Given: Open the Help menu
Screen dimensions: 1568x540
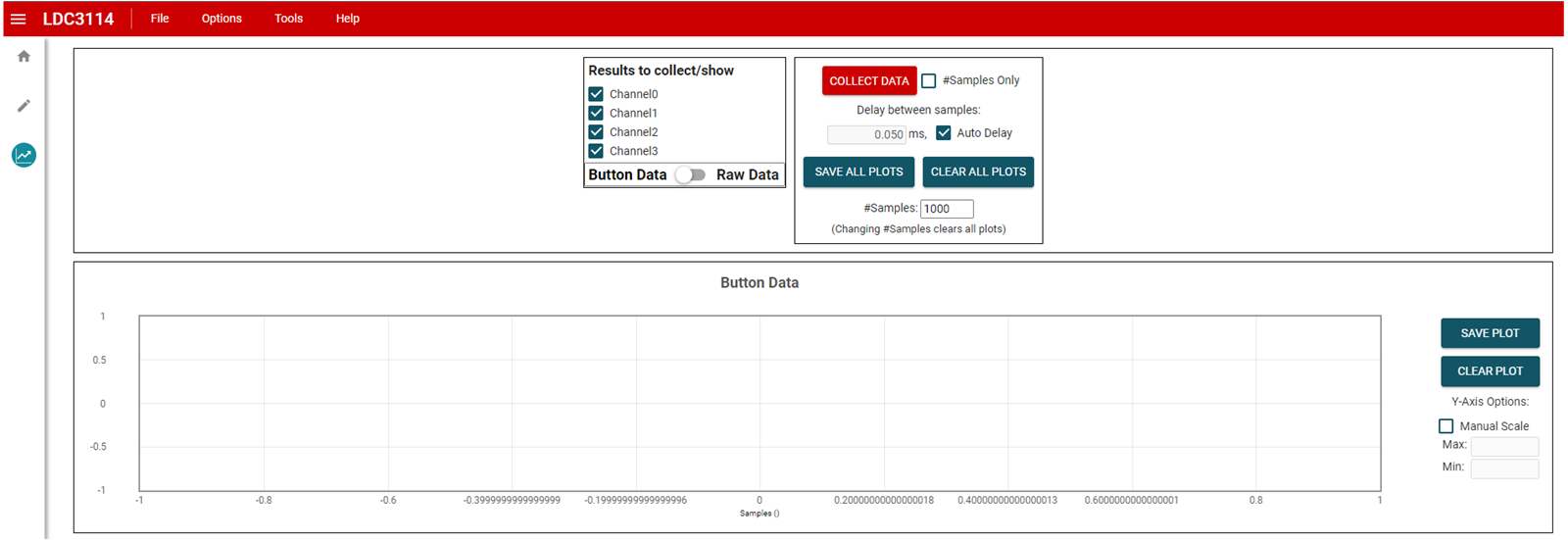Looking at the screenshot, I should tap(348, 19).
